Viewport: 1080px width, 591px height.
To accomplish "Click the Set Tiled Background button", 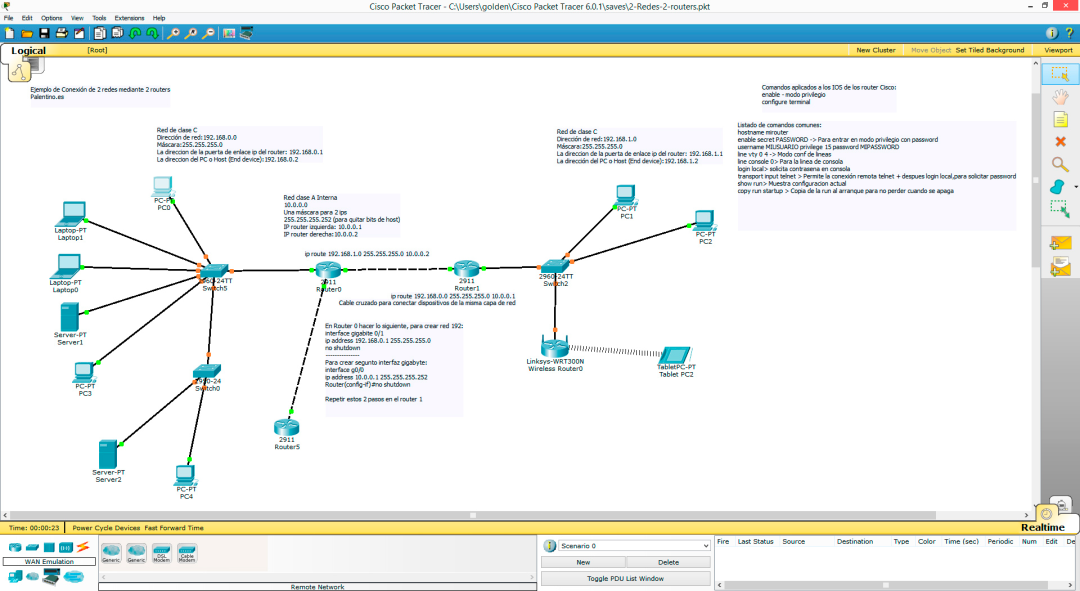I will click(x=990, y=49).
